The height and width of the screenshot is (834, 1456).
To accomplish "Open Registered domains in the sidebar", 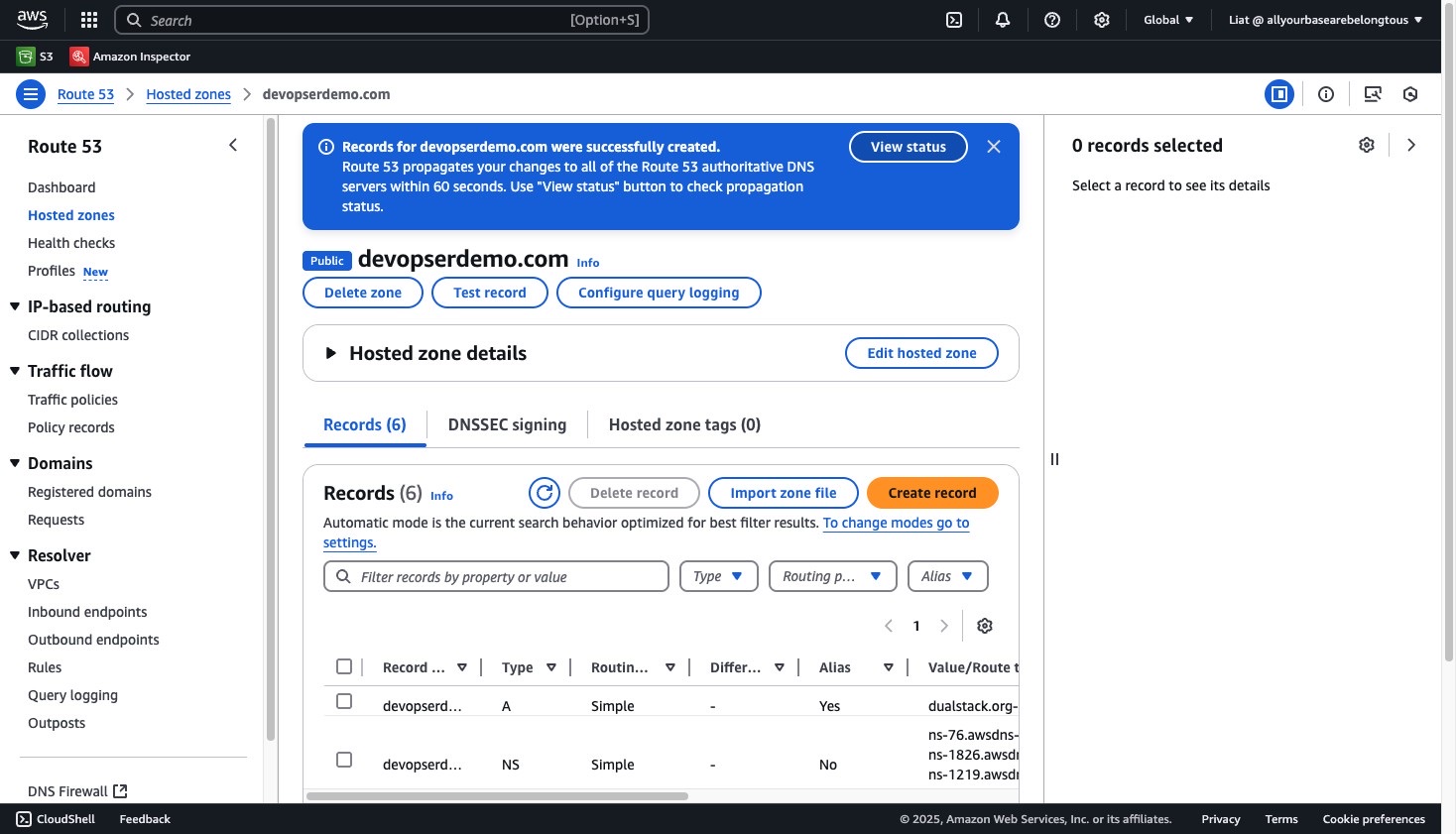I will click(89, 492).
